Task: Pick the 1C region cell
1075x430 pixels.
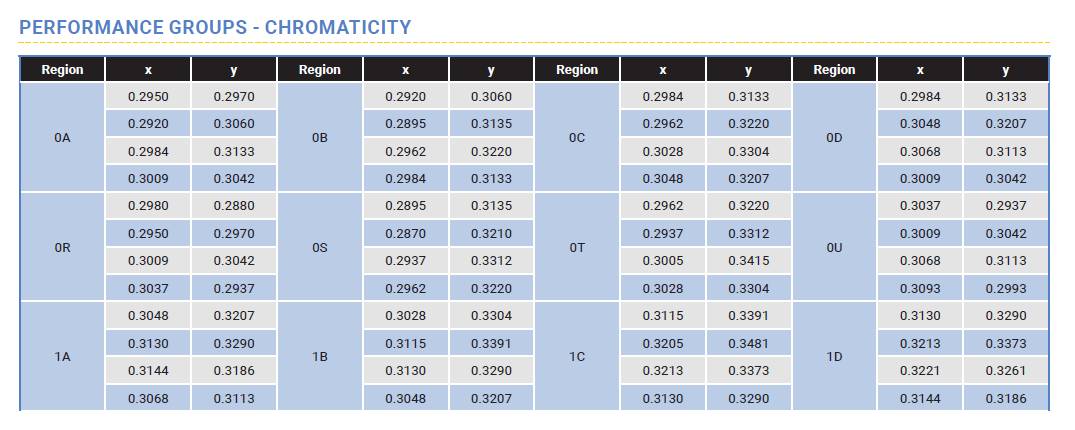Action: click(x=577, y=356)
